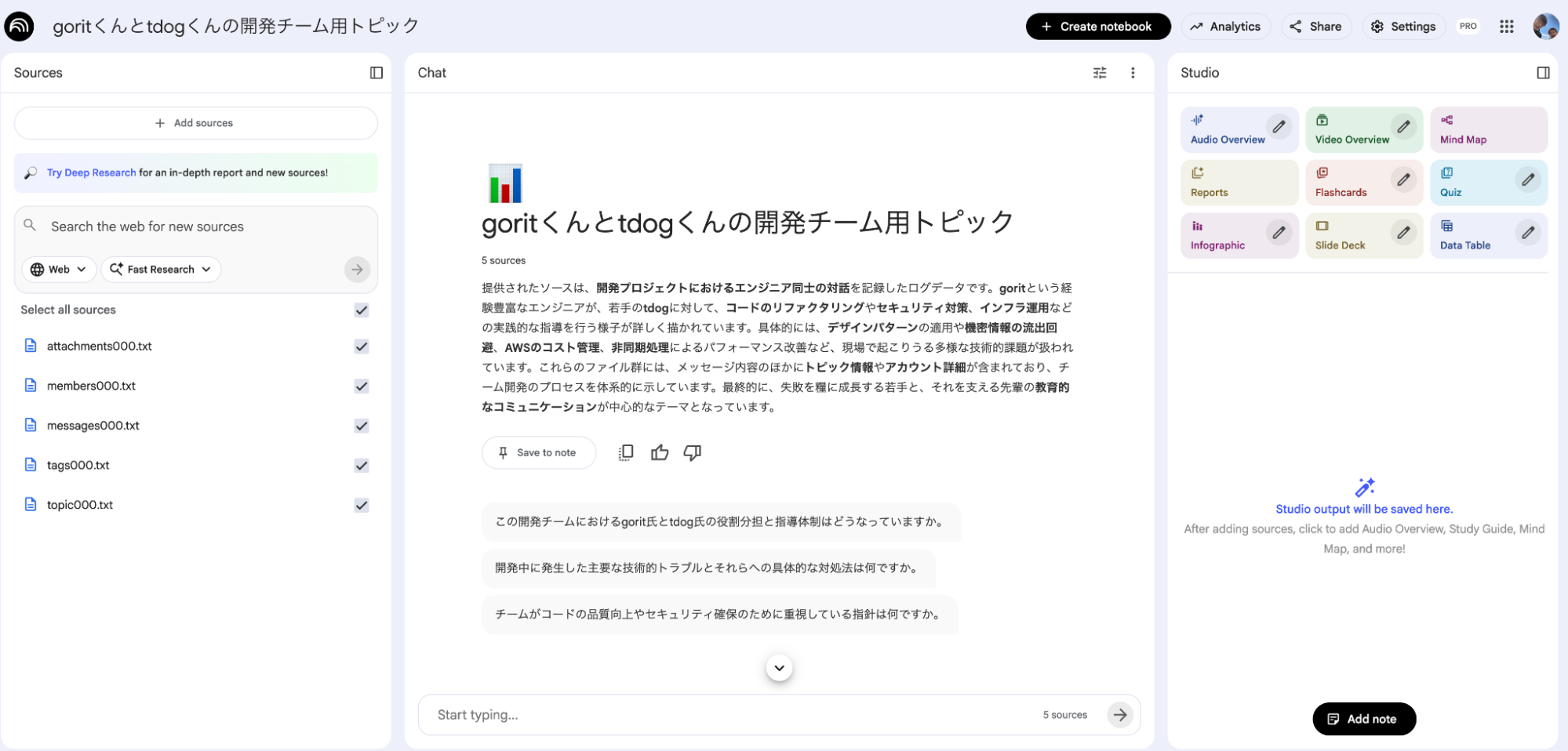The height and width of the screenshot is (751, 1568).
Task: Give thumbs up to summary
Action: [660, 452]
